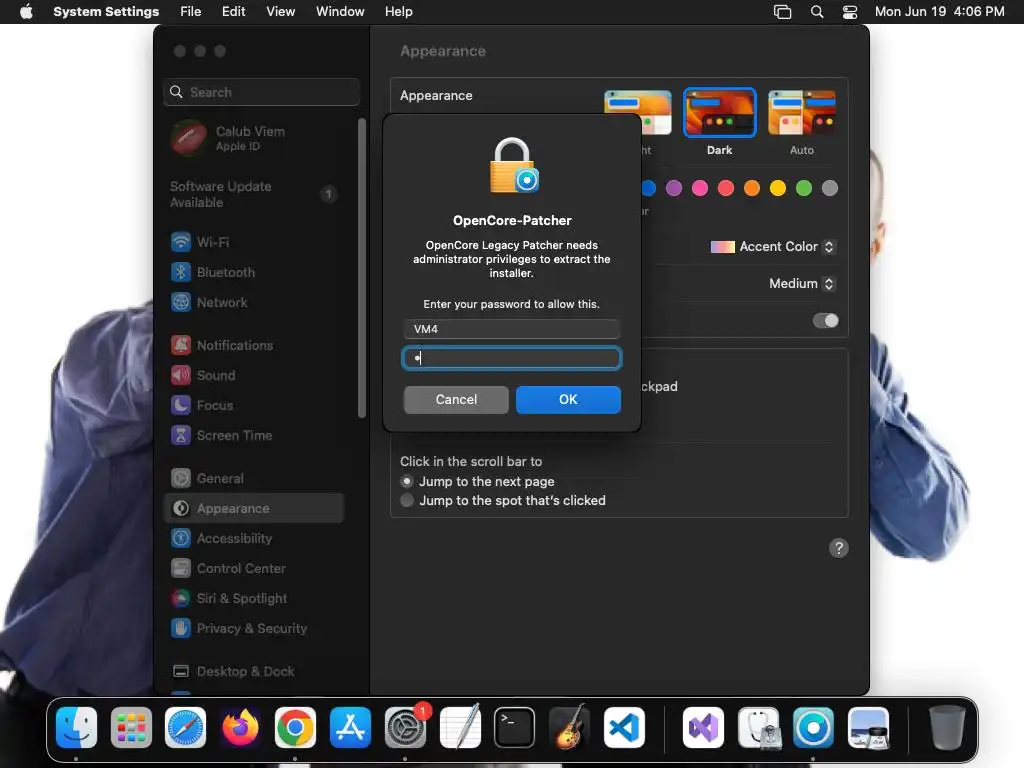
Task: Open Control Center settings in sidebar
Action: pyautogui.click(x=254, y=568)
